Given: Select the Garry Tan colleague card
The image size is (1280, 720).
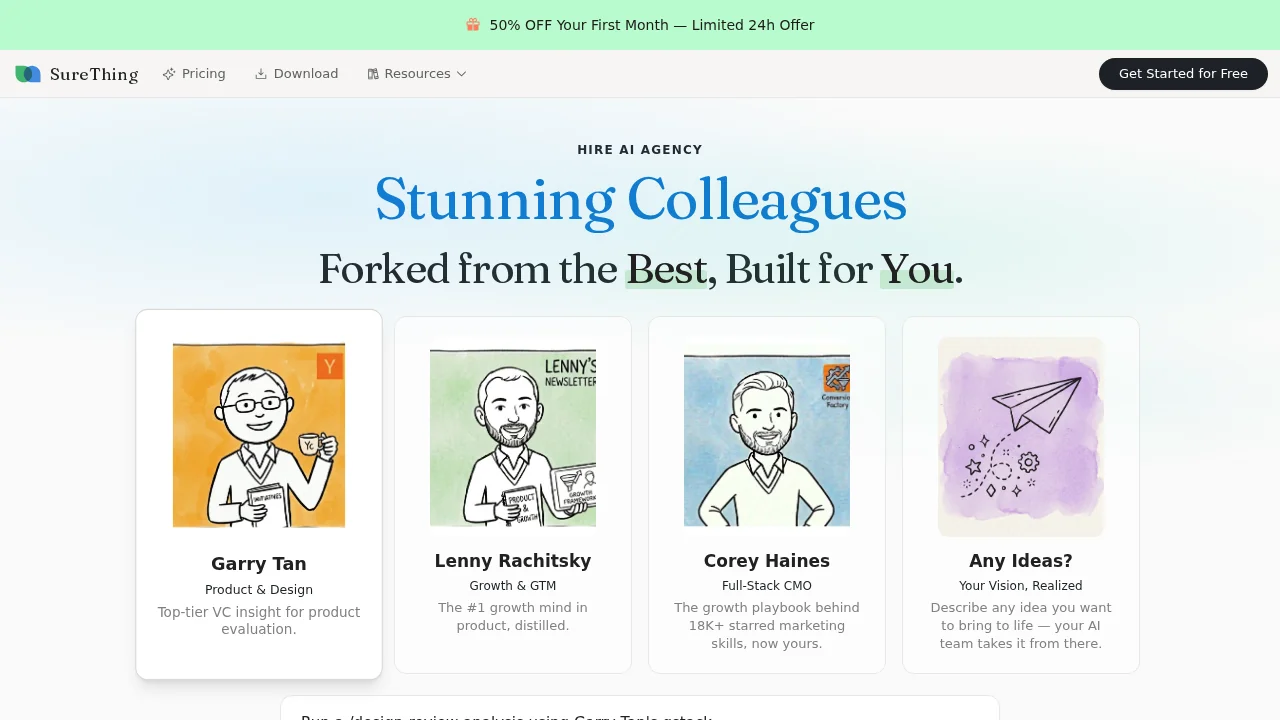Looking at the screenshot, I should [258, 494].
